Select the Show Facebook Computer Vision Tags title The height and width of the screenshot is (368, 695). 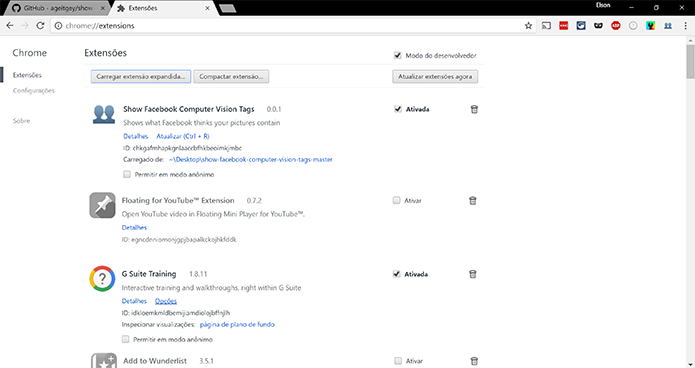(189, 109)
